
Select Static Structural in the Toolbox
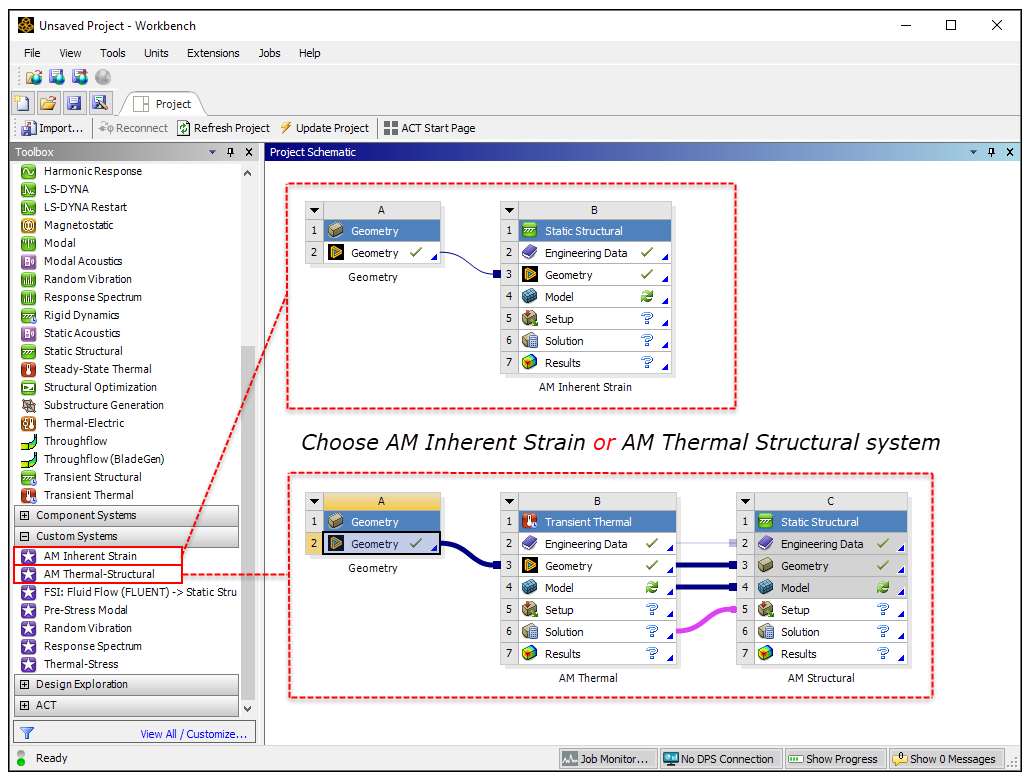pos(83,351)
